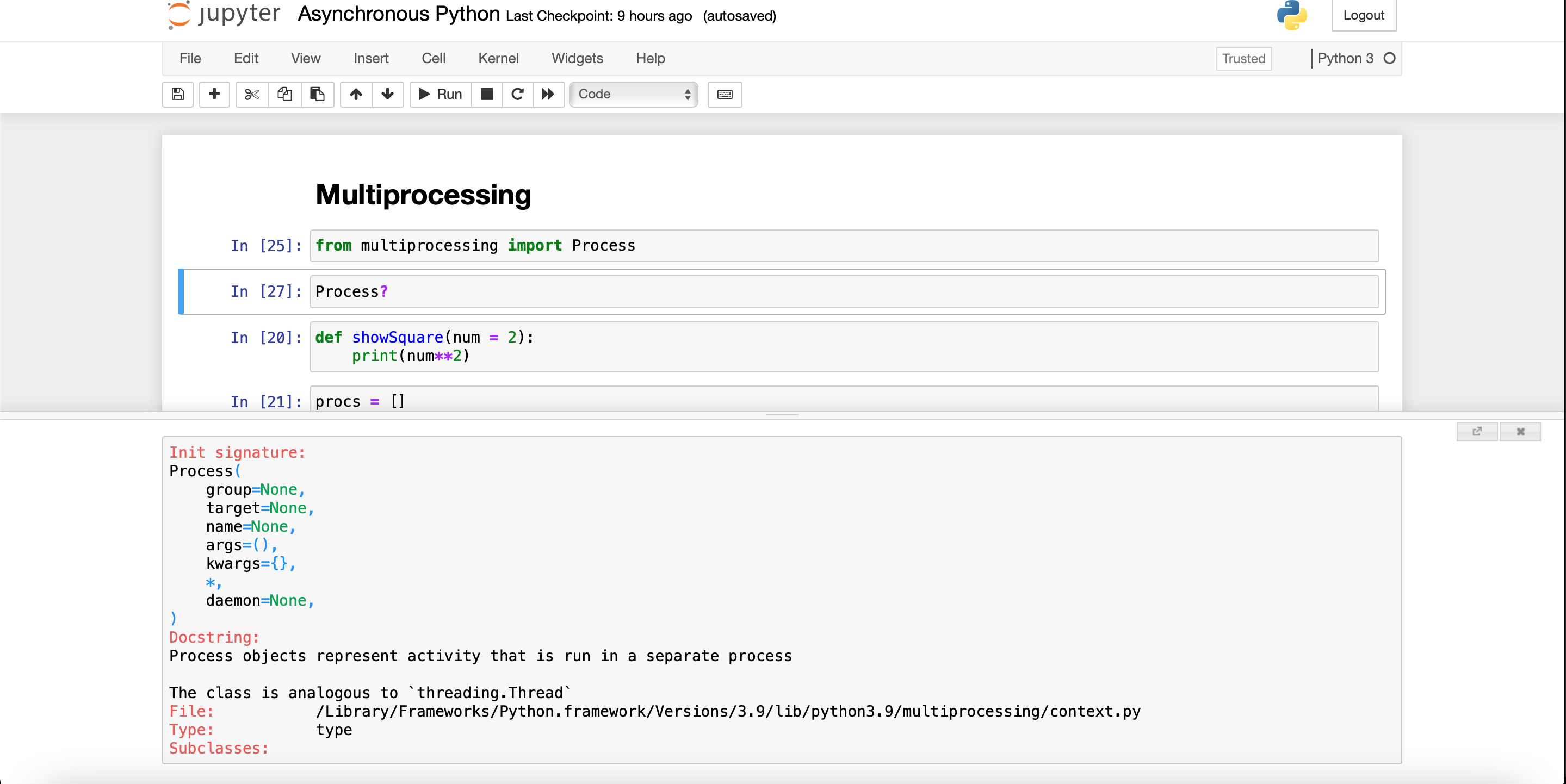The height and width of the screenshot is (784, 1566).
Task: Click the save and checkpoint icon
Action: coord(177,94)
